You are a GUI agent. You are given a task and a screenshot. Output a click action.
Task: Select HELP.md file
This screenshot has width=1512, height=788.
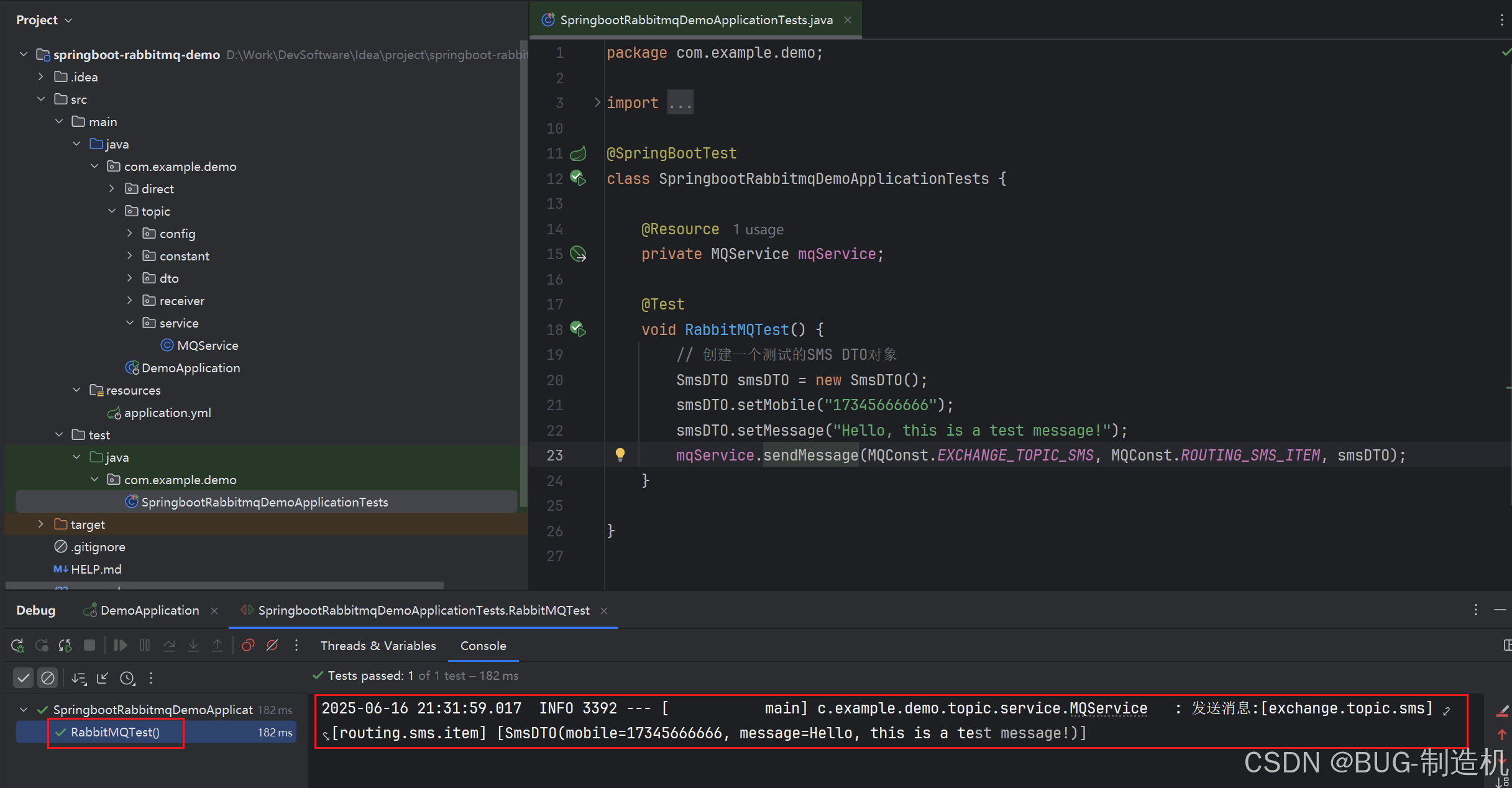click(87, 569)
